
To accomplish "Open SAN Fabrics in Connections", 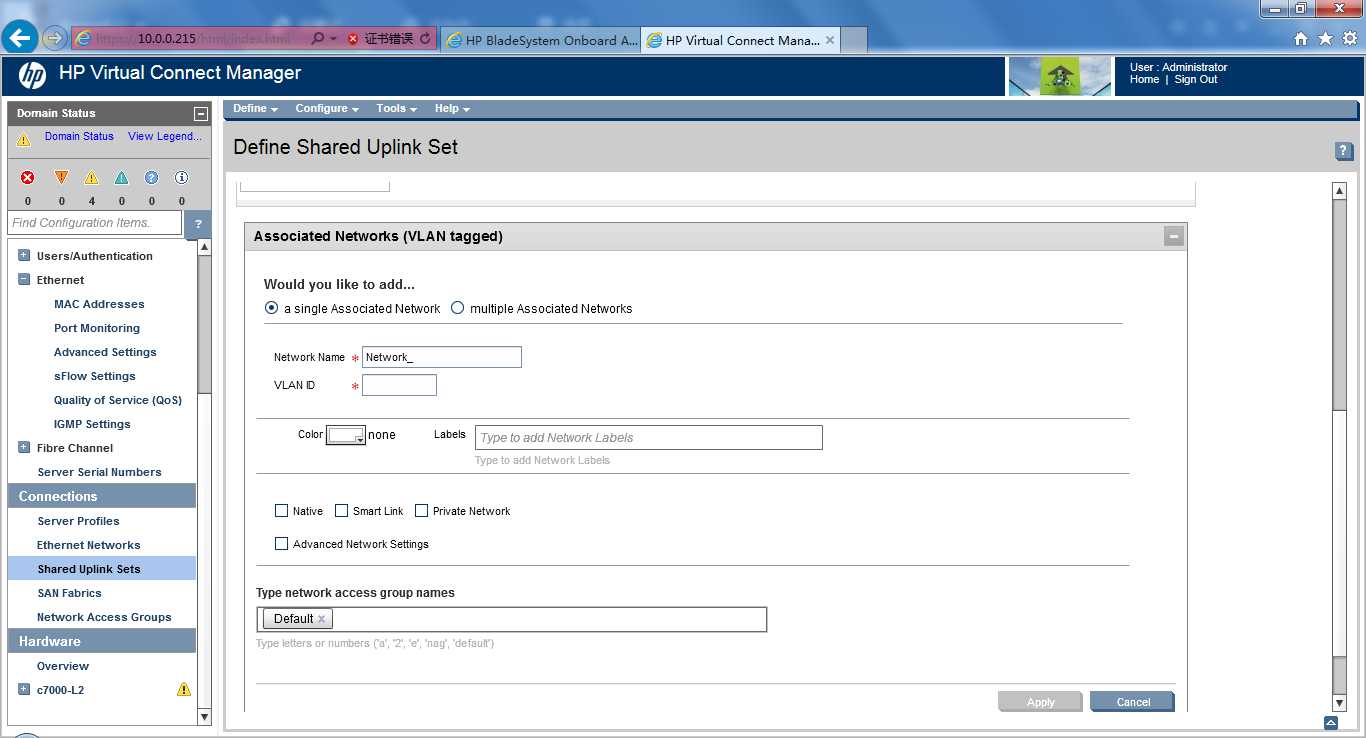I will click(69, 593).
